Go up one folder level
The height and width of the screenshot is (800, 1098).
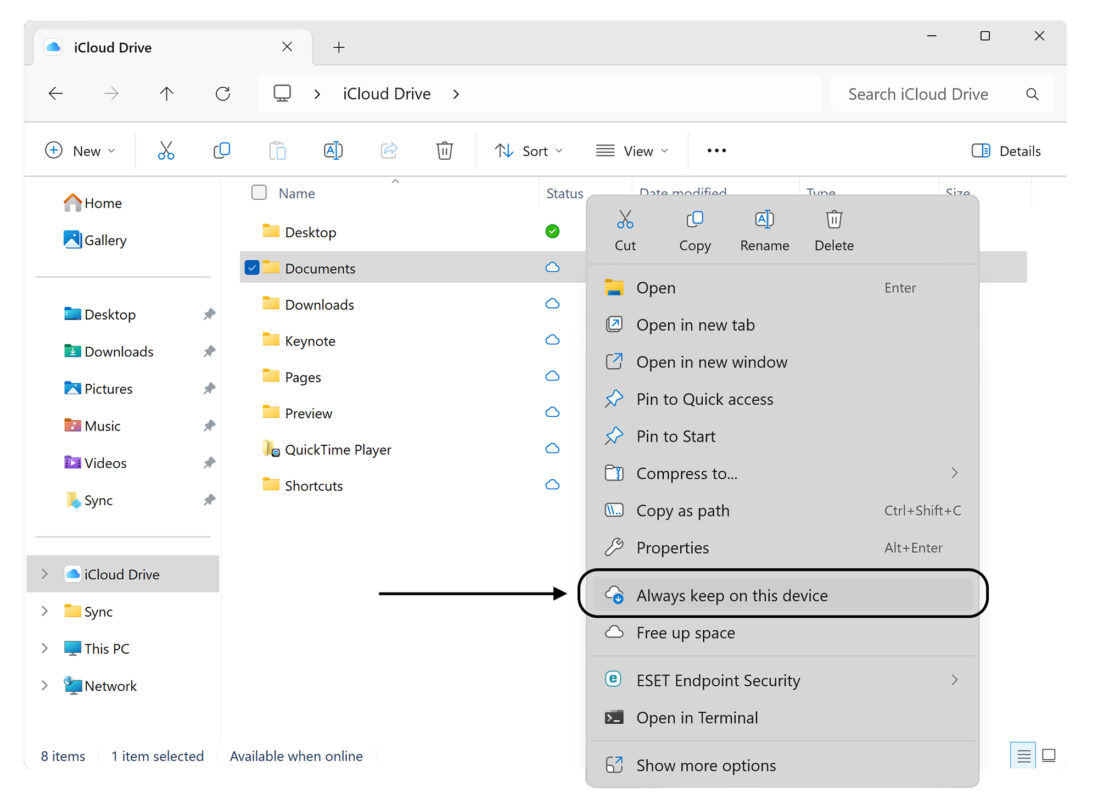click(167, 94)
